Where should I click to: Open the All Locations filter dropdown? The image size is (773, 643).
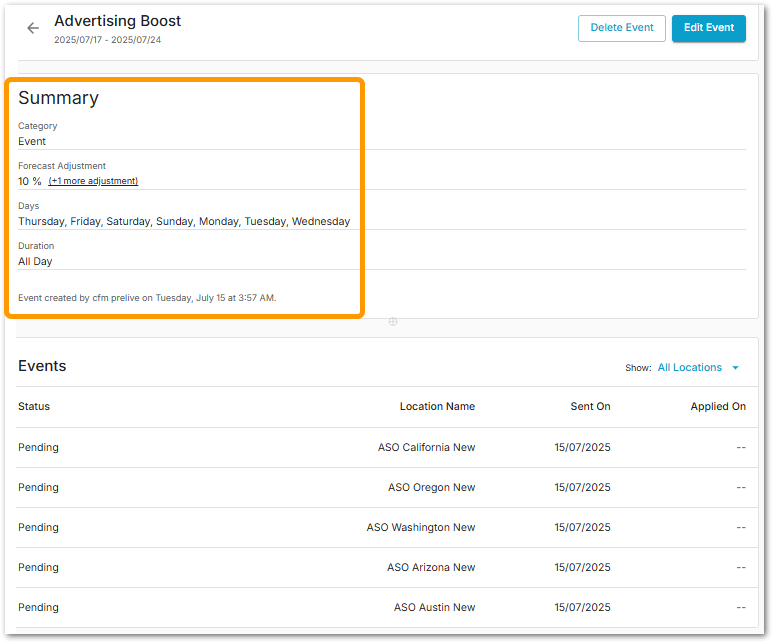689,368
